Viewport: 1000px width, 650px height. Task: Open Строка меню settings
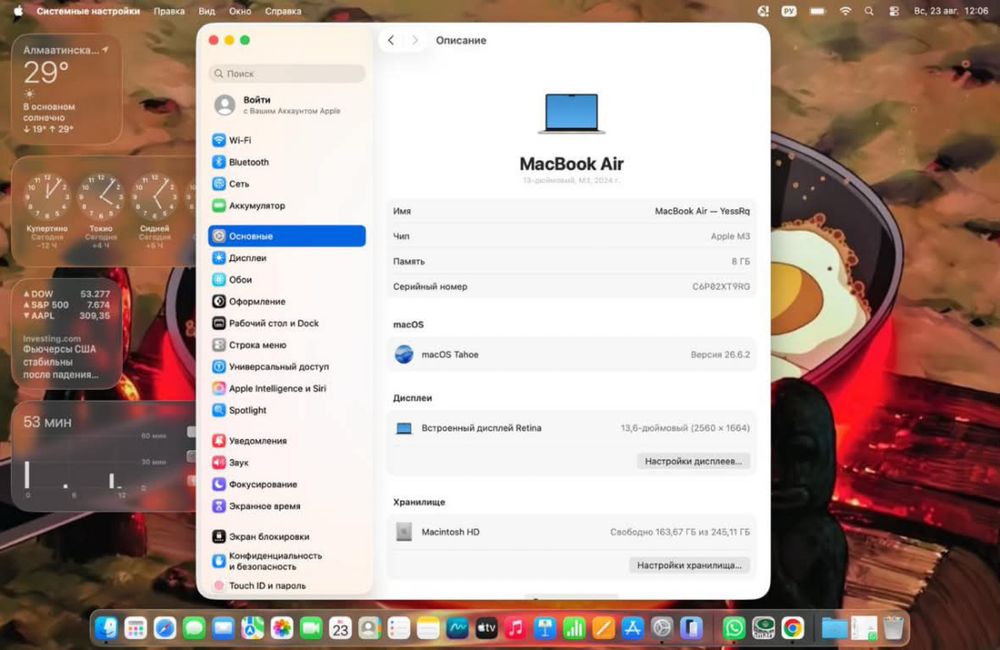pyautogui.click(x=286, y=344)
